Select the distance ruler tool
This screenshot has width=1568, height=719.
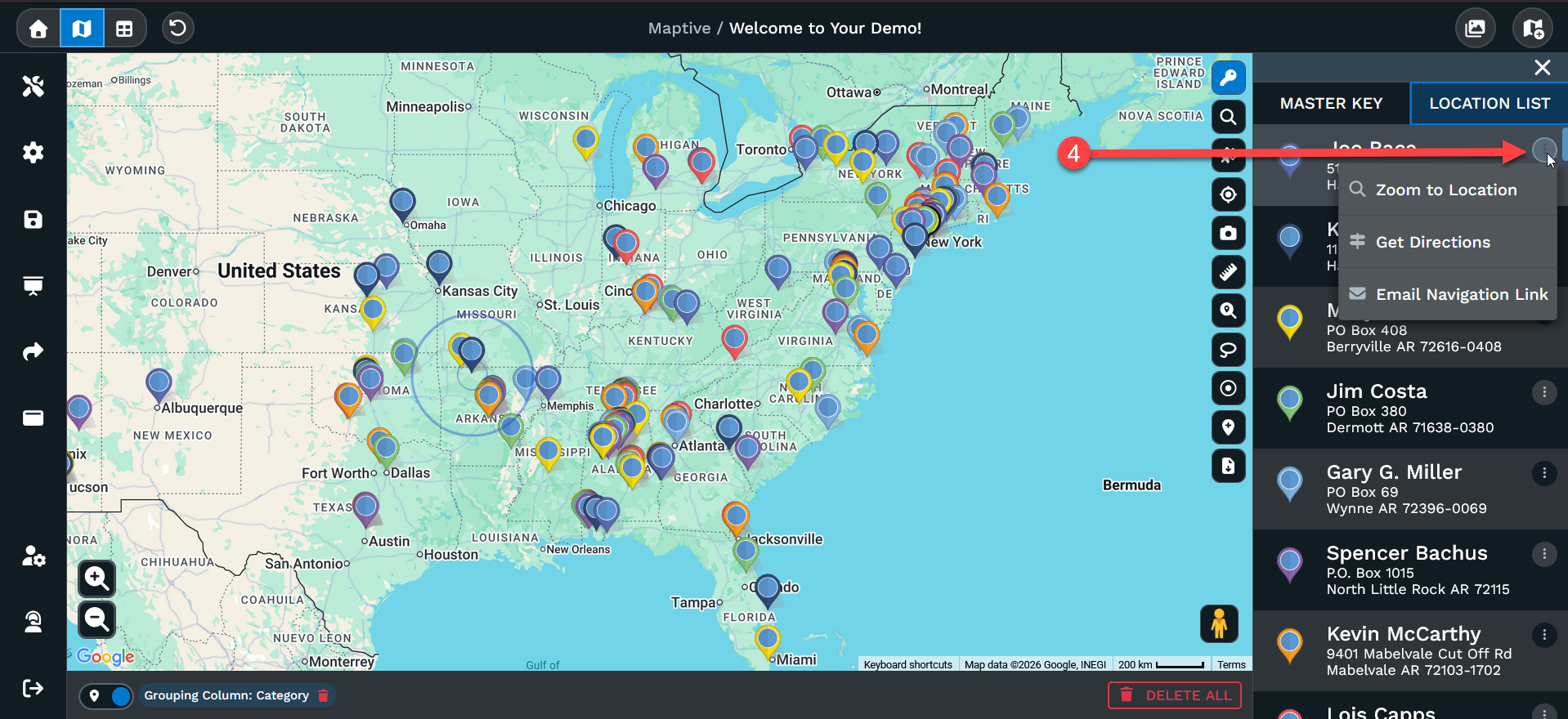pos(1228,272)
